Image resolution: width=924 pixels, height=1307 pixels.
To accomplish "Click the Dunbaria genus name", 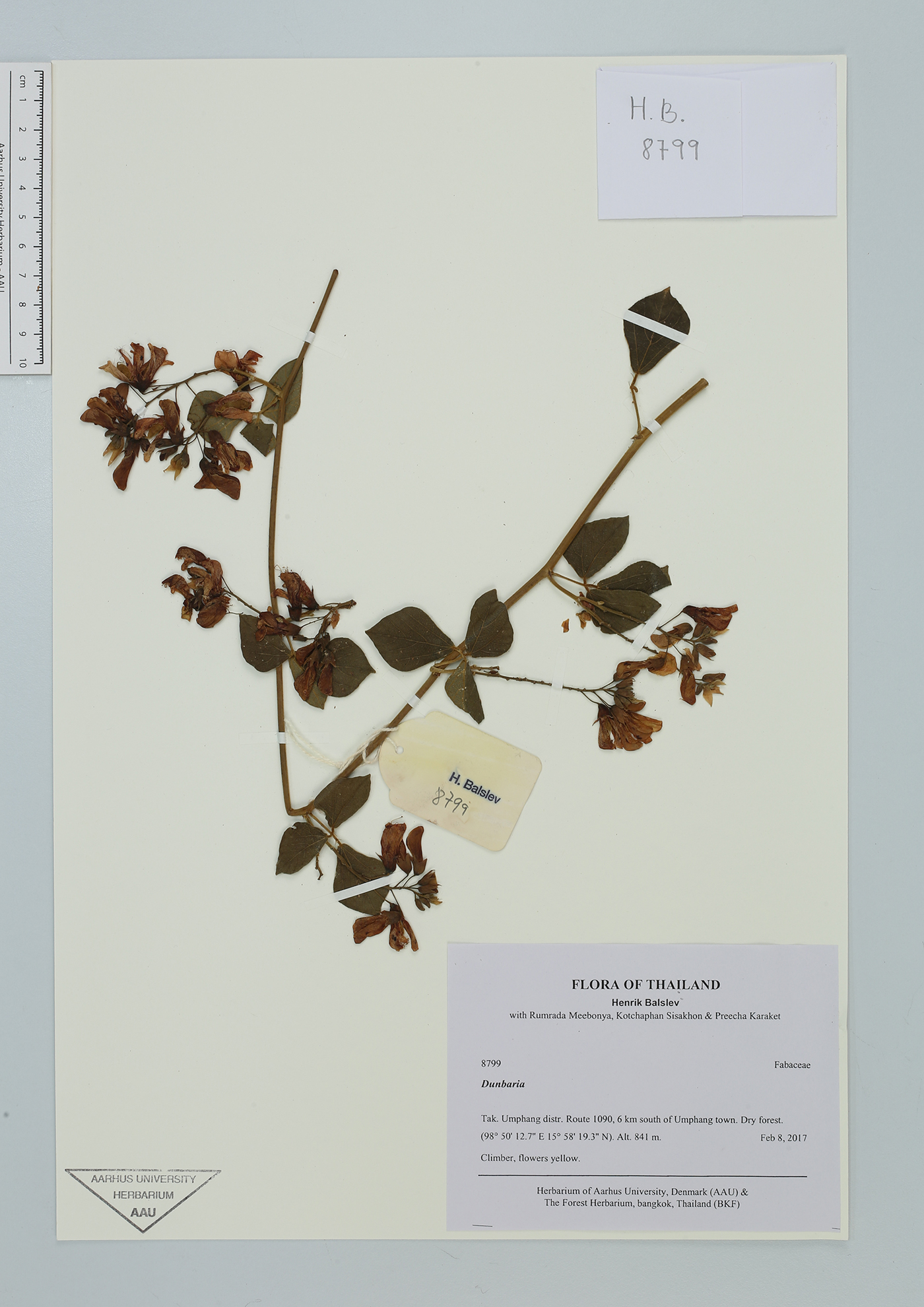I will (x=502, y=1084).
